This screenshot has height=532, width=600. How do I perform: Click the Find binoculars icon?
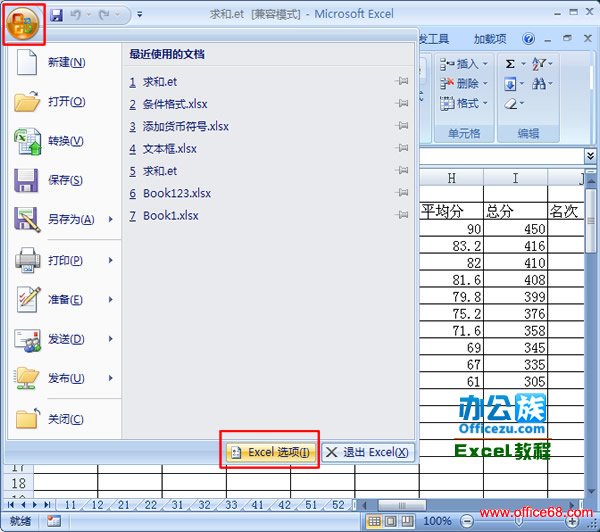coord(539,84)
